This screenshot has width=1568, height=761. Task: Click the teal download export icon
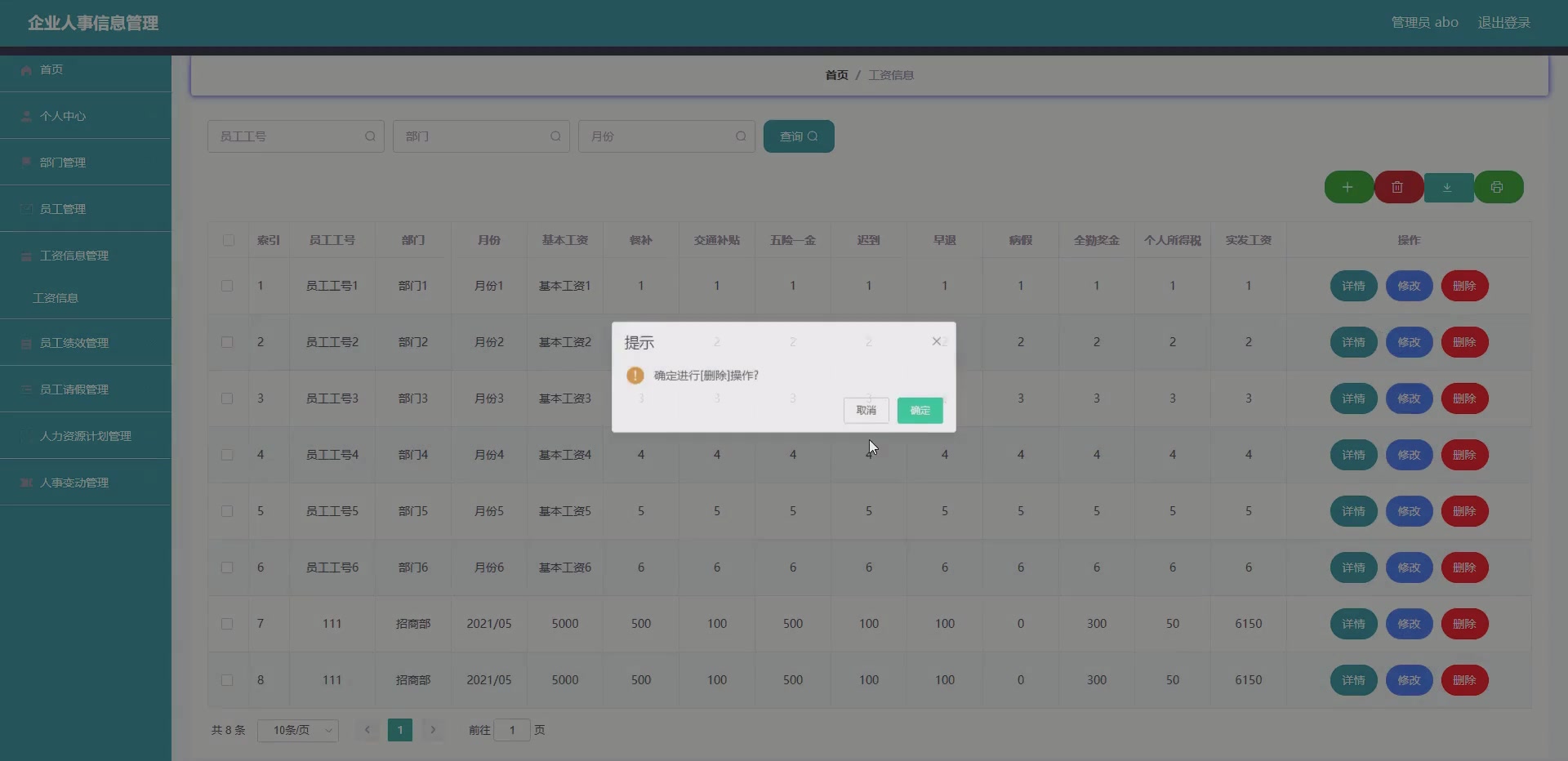pyautogui.click(x=1448, y=187)
